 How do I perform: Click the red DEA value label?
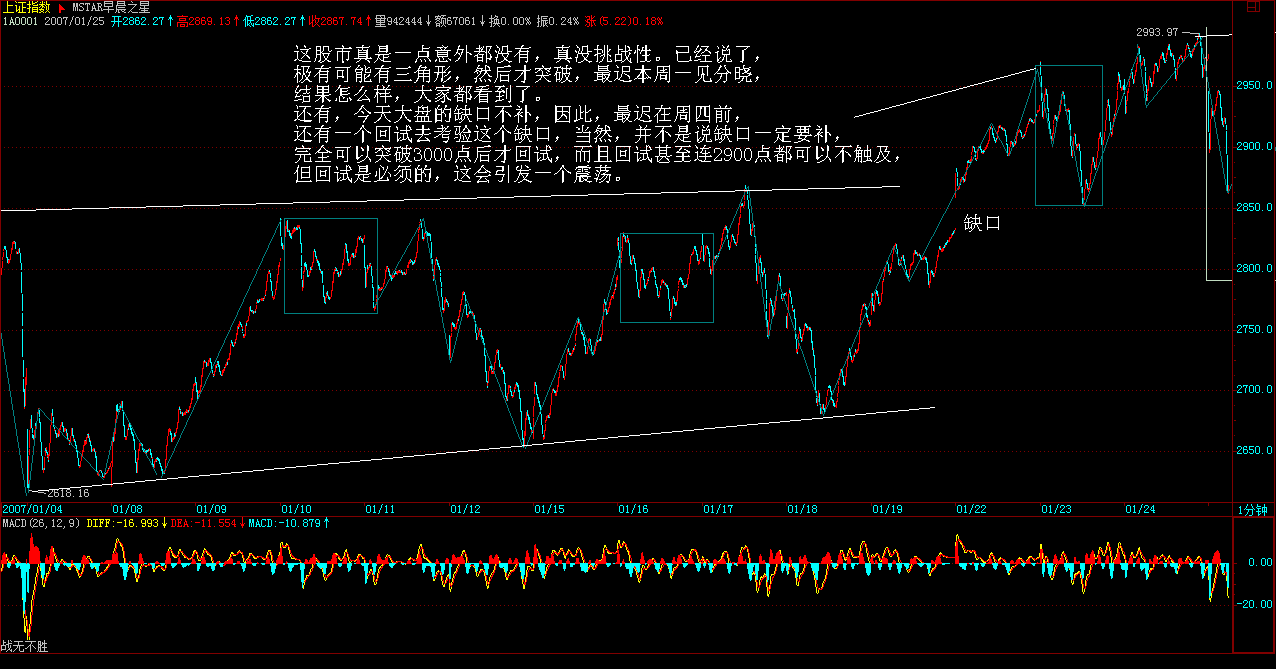pos(204,523)
